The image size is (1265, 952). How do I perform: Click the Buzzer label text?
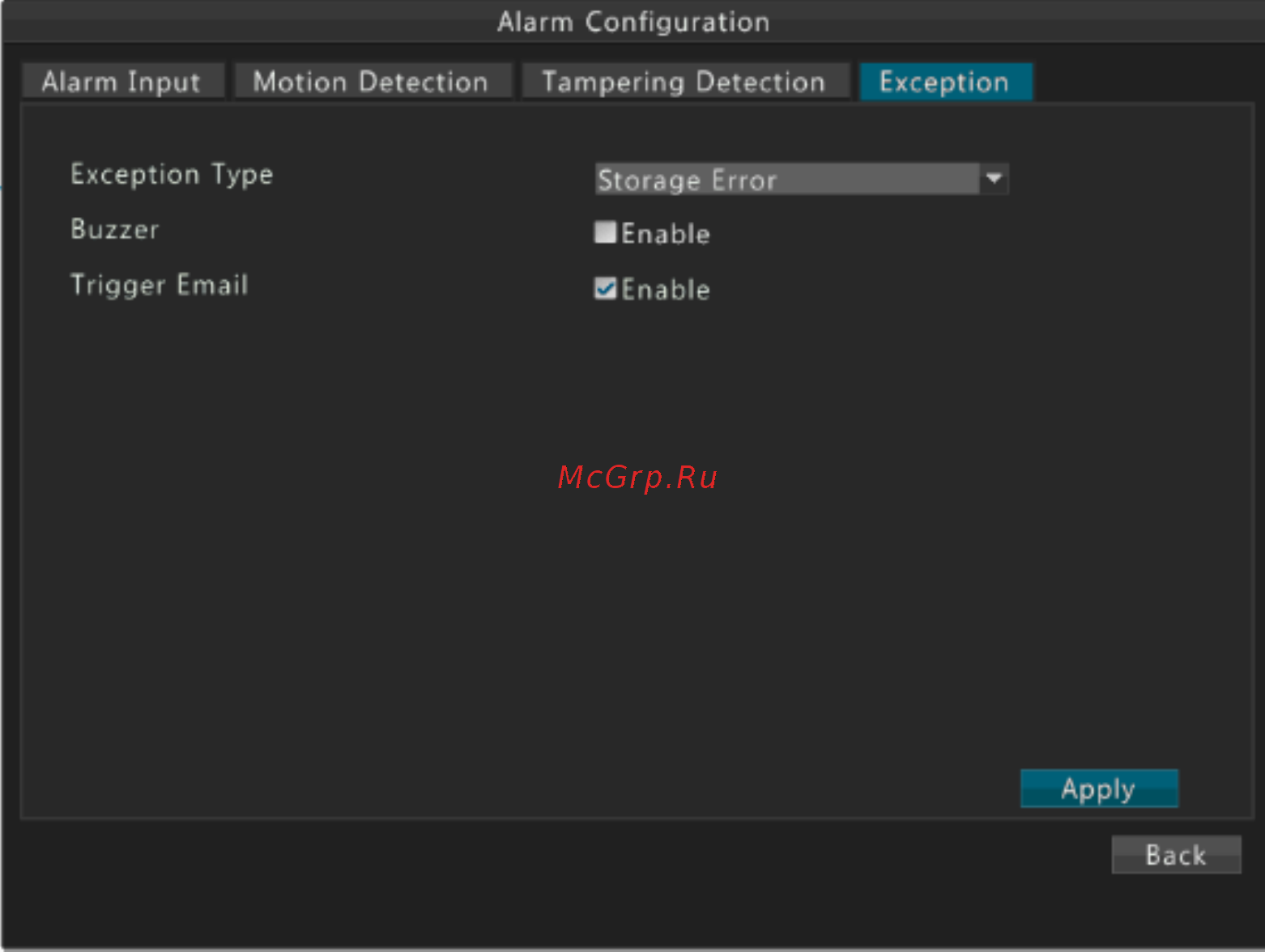[114, 229]
